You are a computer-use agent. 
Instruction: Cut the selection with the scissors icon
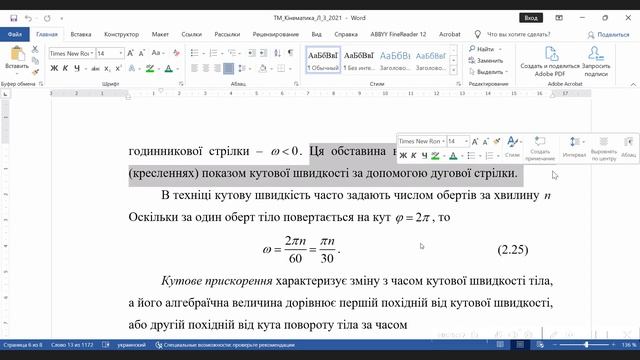(x=35, y=49)
